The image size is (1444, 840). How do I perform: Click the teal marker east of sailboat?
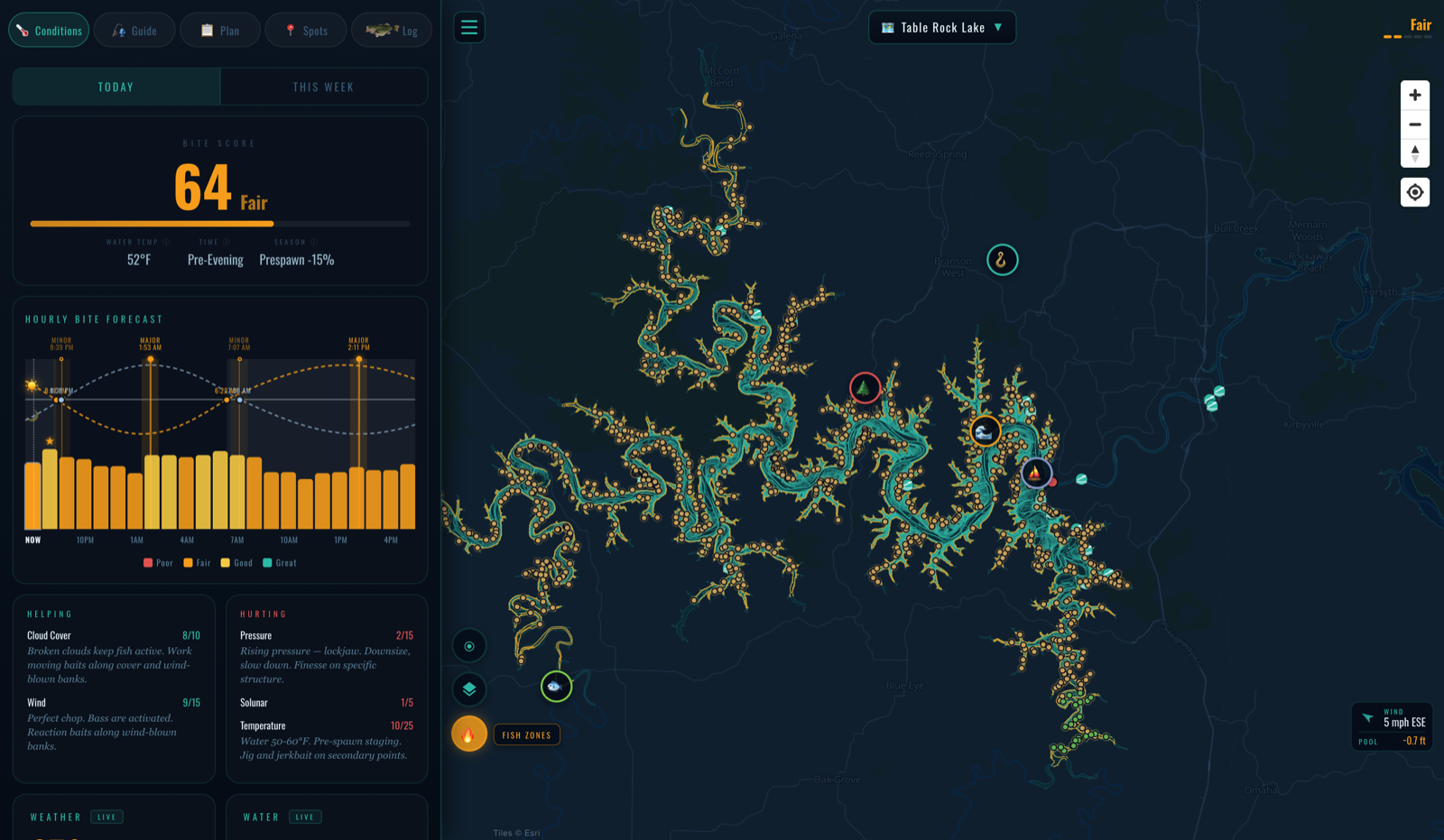click(x=1081, y=479)
